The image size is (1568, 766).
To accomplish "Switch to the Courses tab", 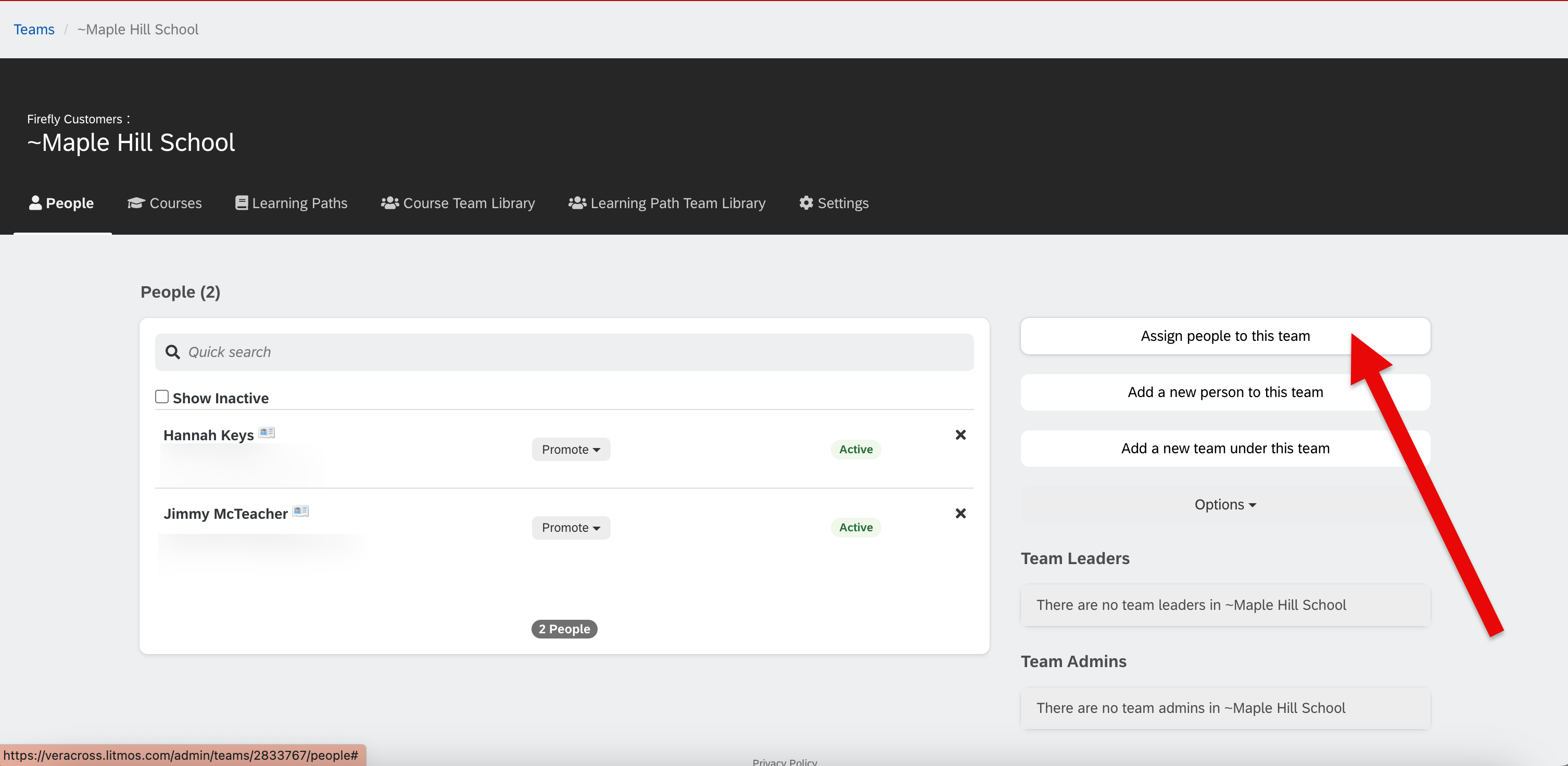I will pos(165,203).
